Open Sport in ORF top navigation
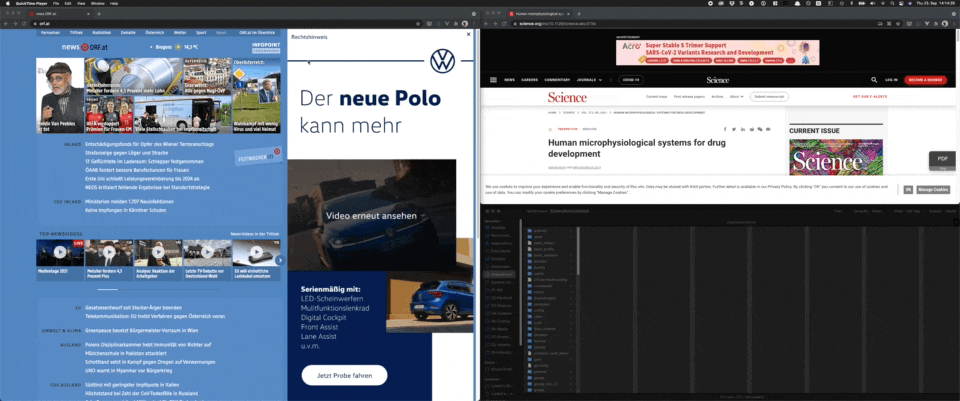 [201, 32]
